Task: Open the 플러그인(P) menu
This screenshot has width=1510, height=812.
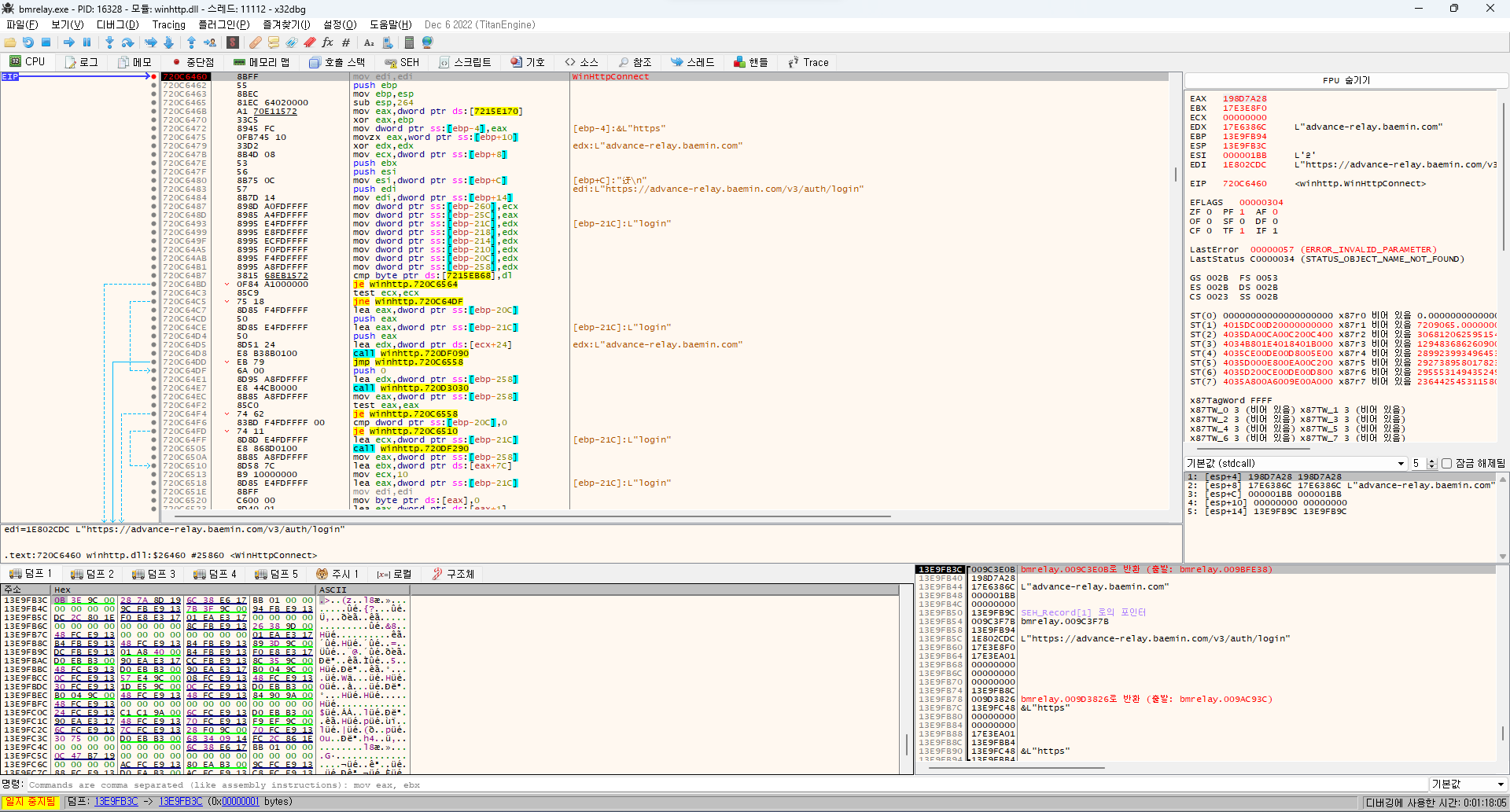Action: pos(224,24)
